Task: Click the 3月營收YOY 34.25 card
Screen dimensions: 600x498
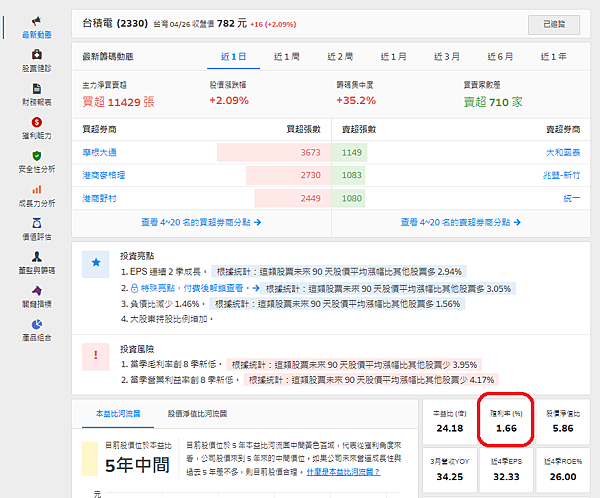Action: click(x=450, y=470)
